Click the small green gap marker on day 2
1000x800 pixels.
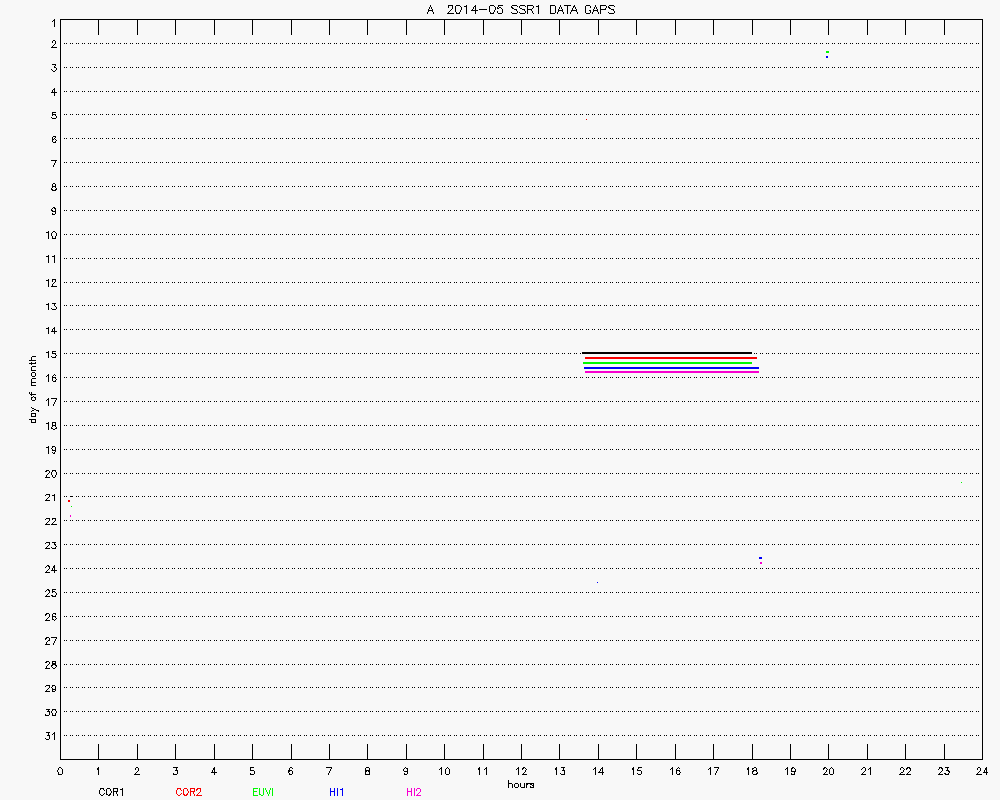827,52
